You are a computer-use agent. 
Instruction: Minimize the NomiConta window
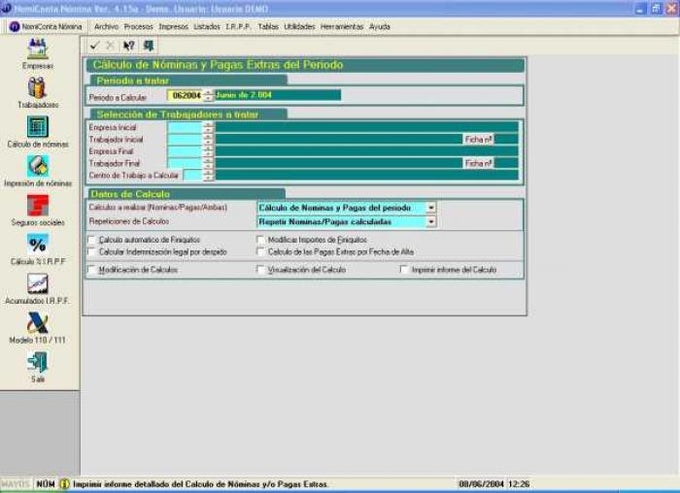click(x=641, y=9)
